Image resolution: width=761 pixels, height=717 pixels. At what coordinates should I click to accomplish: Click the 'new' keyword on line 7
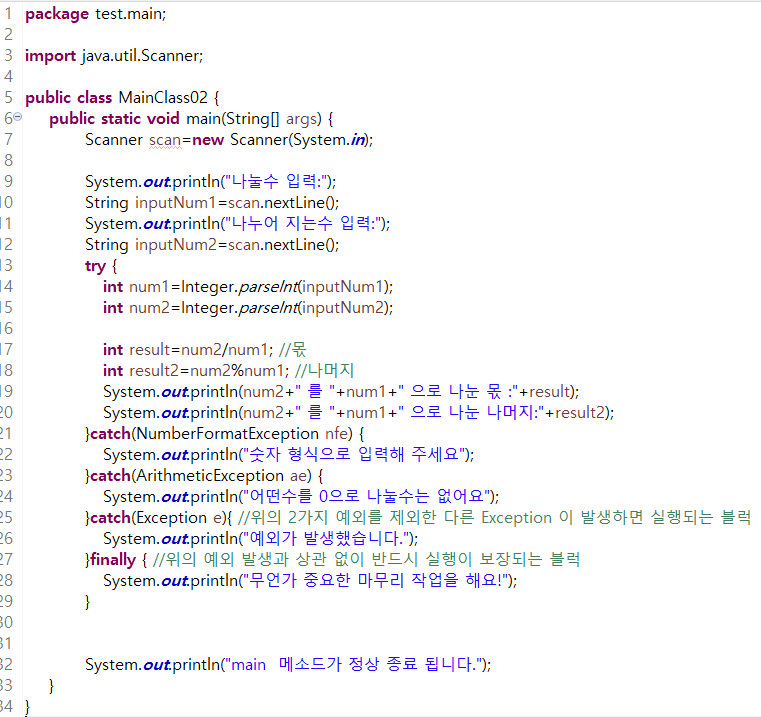(208, 140)
